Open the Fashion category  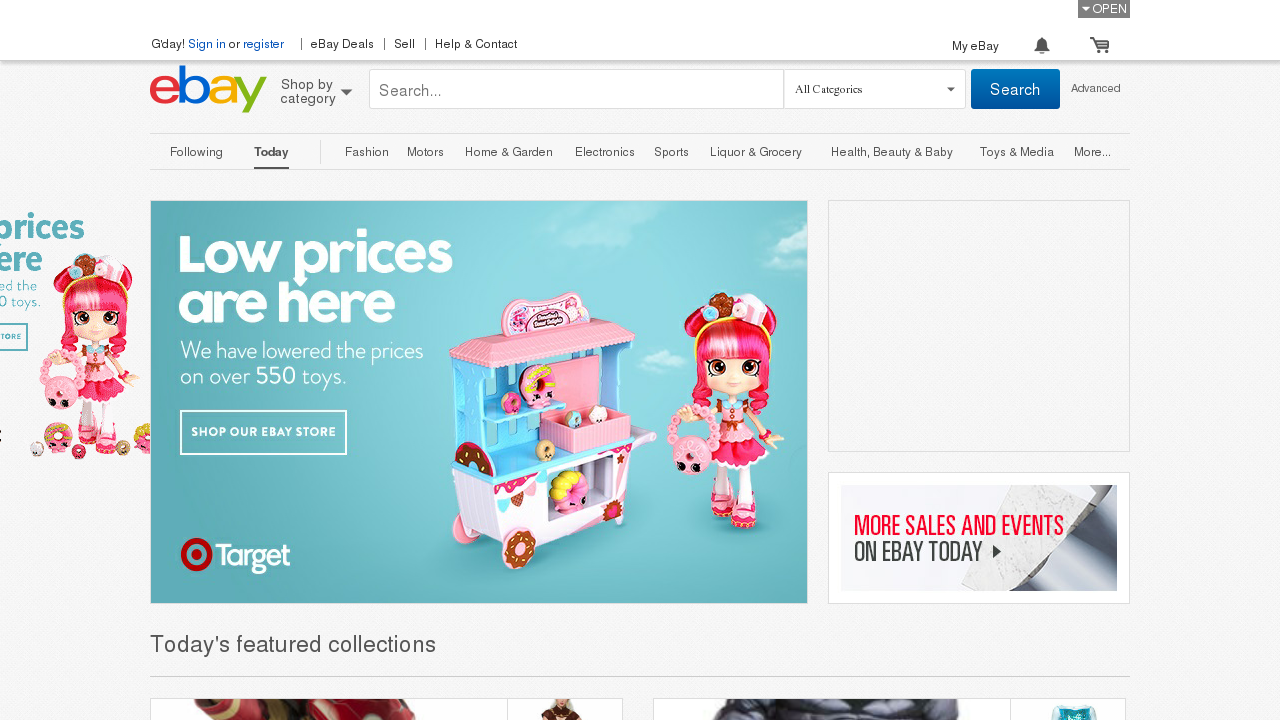(367, 152)
